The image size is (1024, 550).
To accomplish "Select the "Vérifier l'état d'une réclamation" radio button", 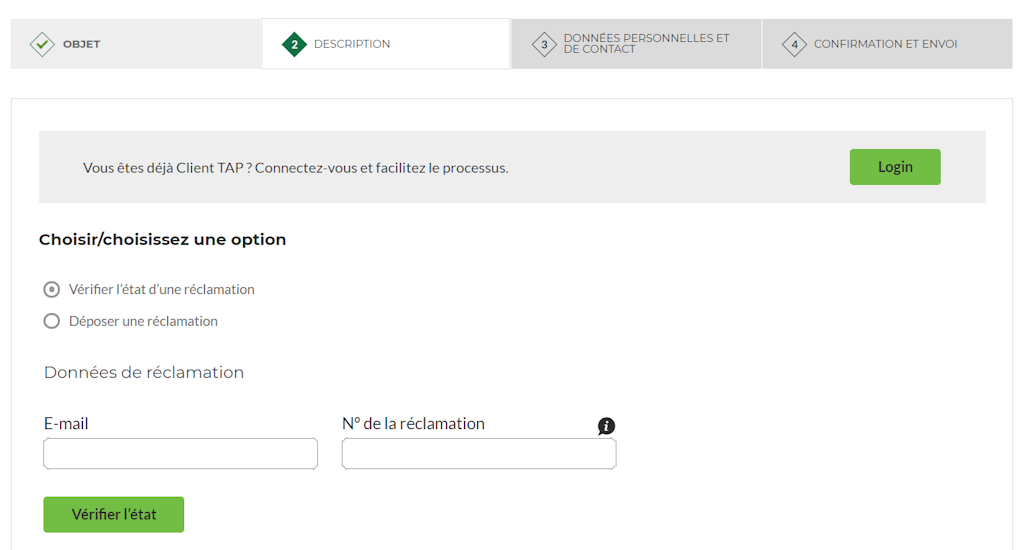I will (x=52, y=289).
